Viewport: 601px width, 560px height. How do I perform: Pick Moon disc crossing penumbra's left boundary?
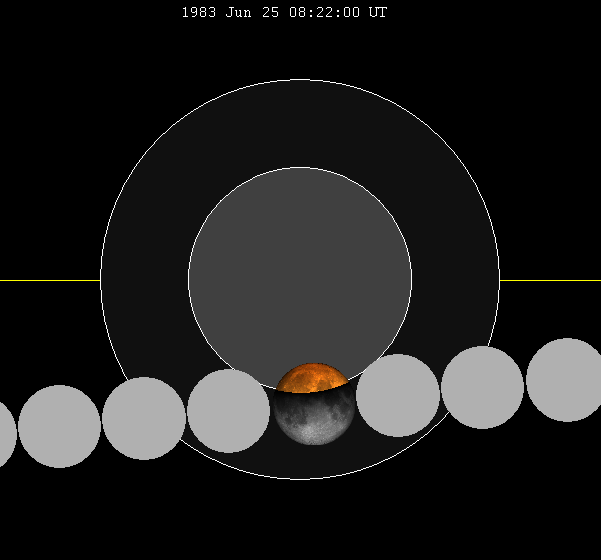tap(144, 418)
